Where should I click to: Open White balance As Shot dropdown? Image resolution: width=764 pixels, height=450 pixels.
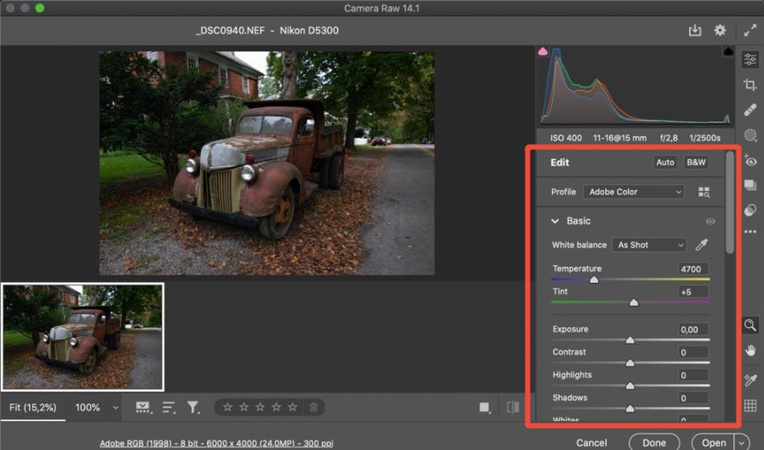point(649,245)
